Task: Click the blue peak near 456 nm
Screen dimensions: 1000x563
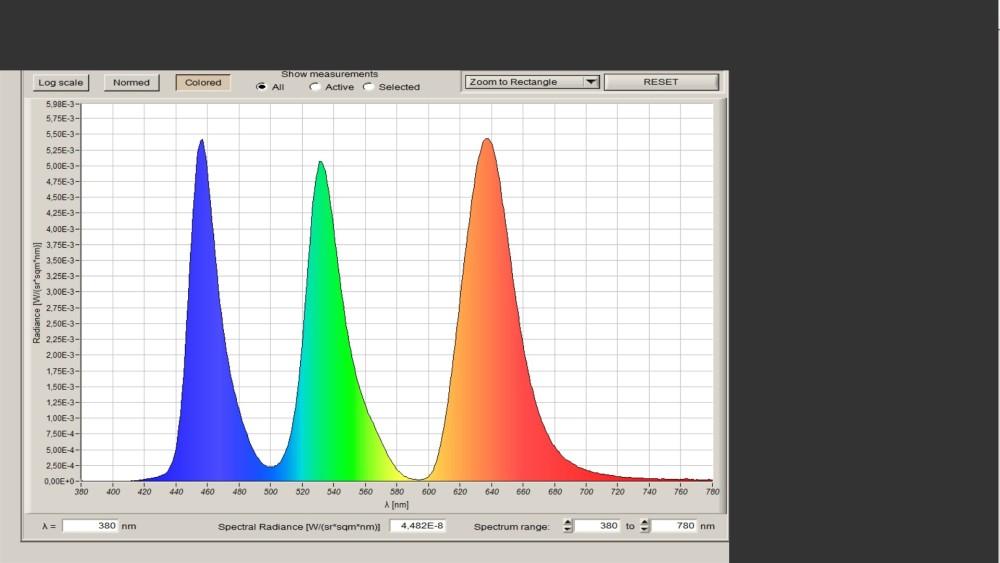Action: click(x=202, y=142)
